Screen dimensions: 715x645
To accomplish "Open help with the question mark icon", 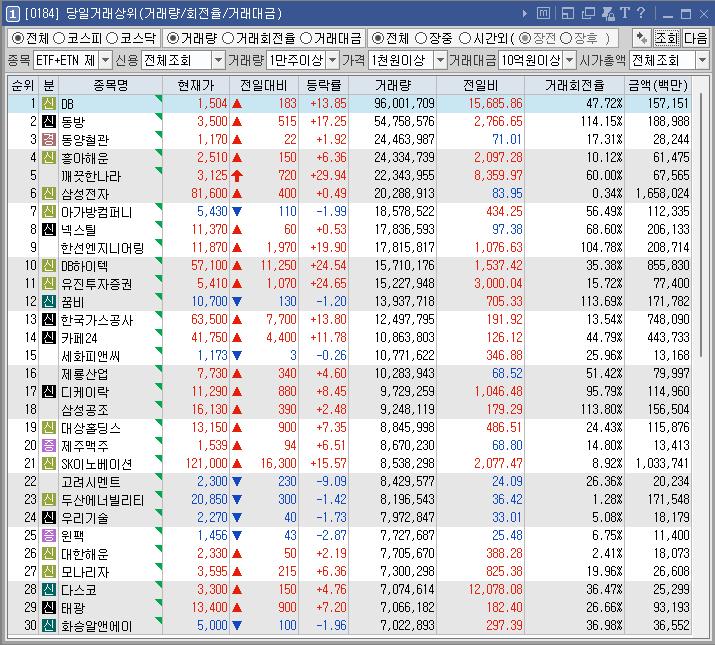I will [641, 13].
